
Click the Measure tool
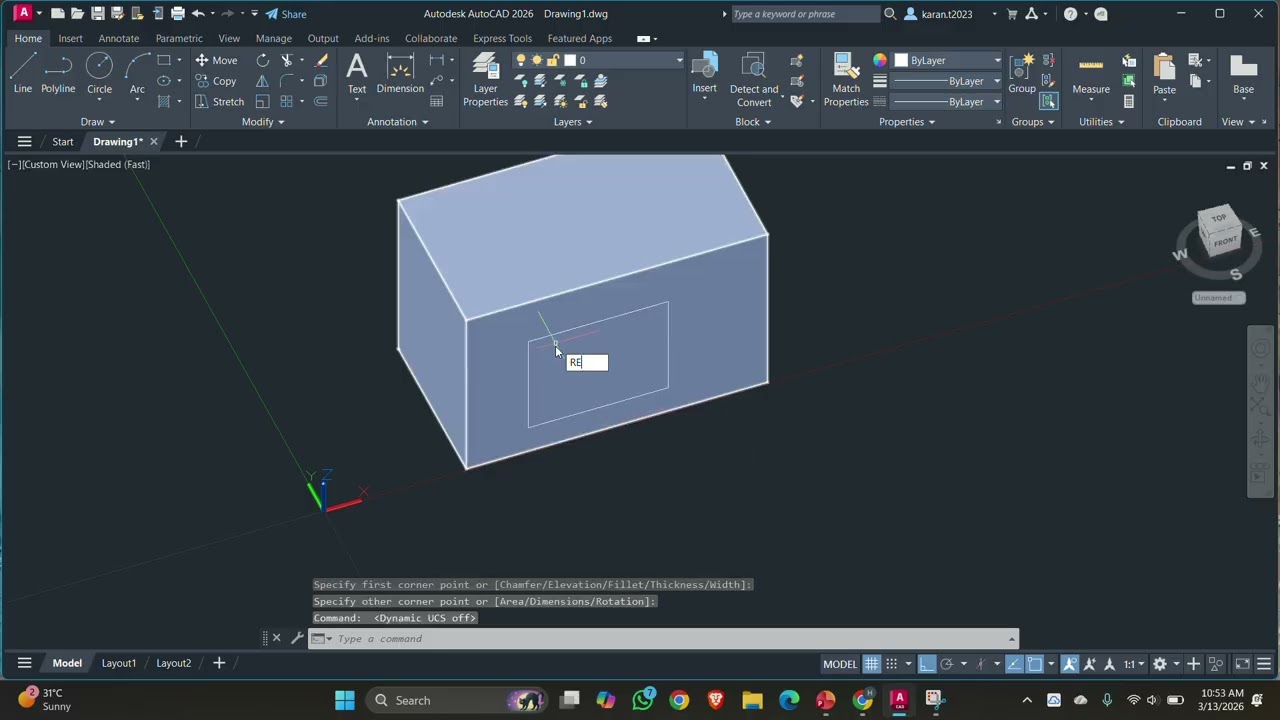click(x=1091, y=74)
